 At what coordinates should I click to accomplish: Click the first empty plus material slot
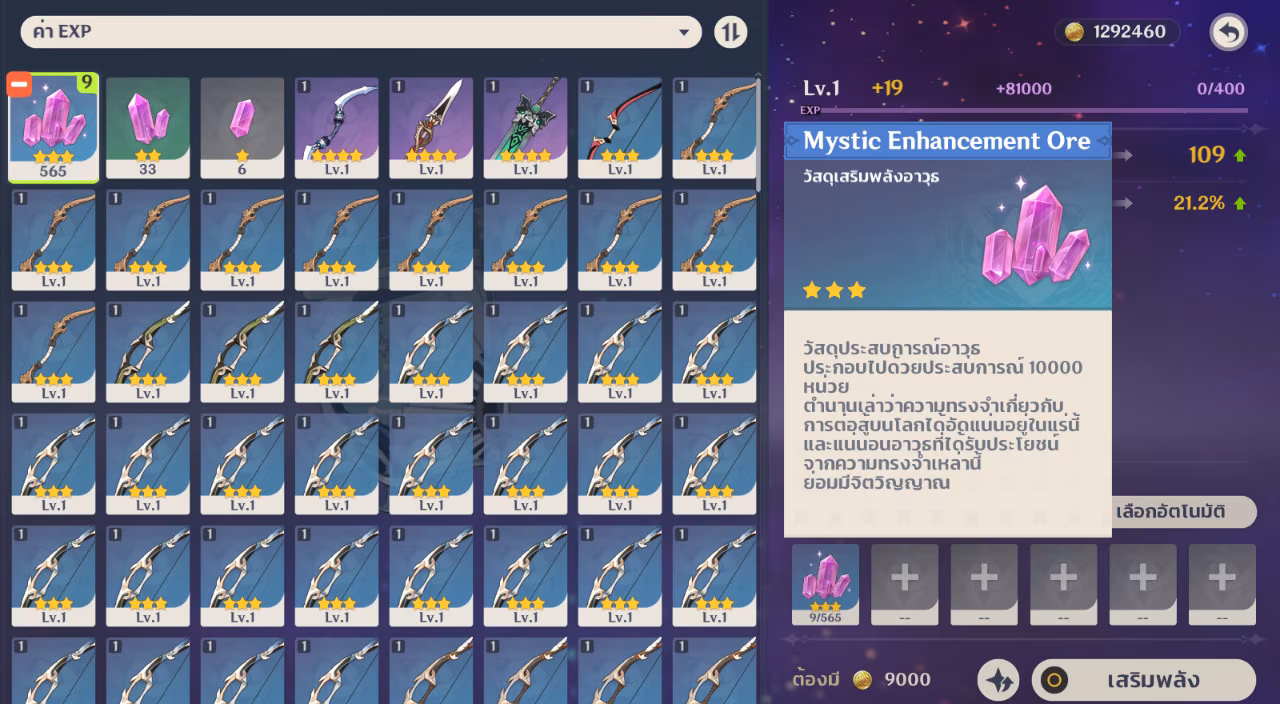click(904, 585)
